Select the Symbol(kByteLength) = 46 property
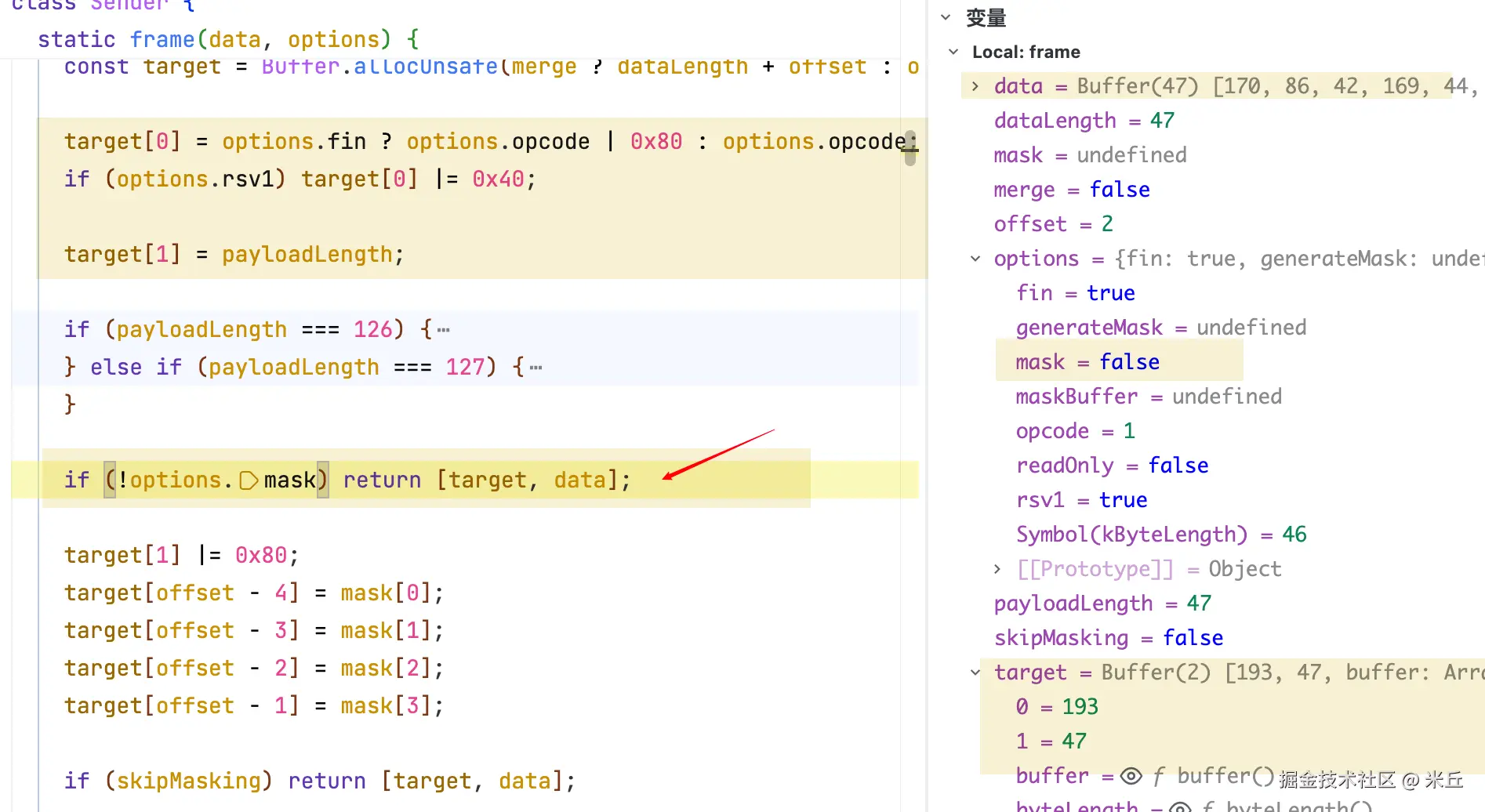1485x812 pixels. [1161, 535]
